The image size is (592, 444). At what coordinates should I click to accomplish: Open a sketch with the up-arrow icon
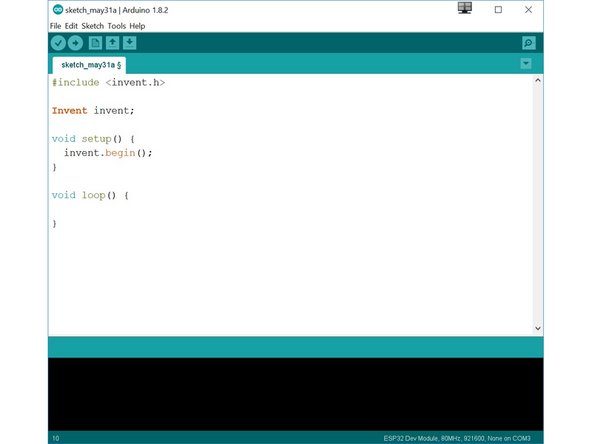[112, 43]
